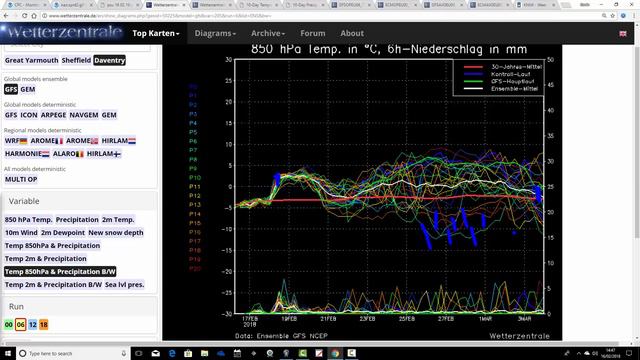Choose the green 00 run
The width and height of the screenshot is (640, 360).
tap(9, 325)
